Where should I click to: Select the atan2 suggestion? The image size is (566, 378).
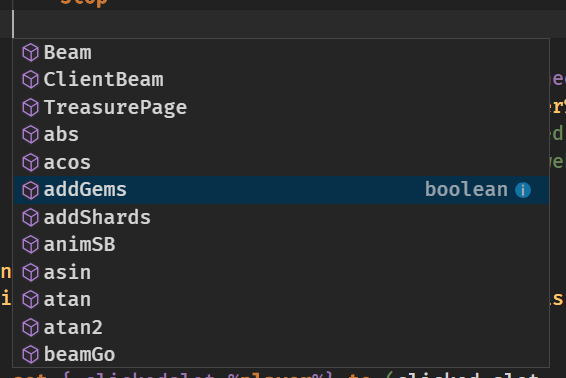(x=282, y=327)
